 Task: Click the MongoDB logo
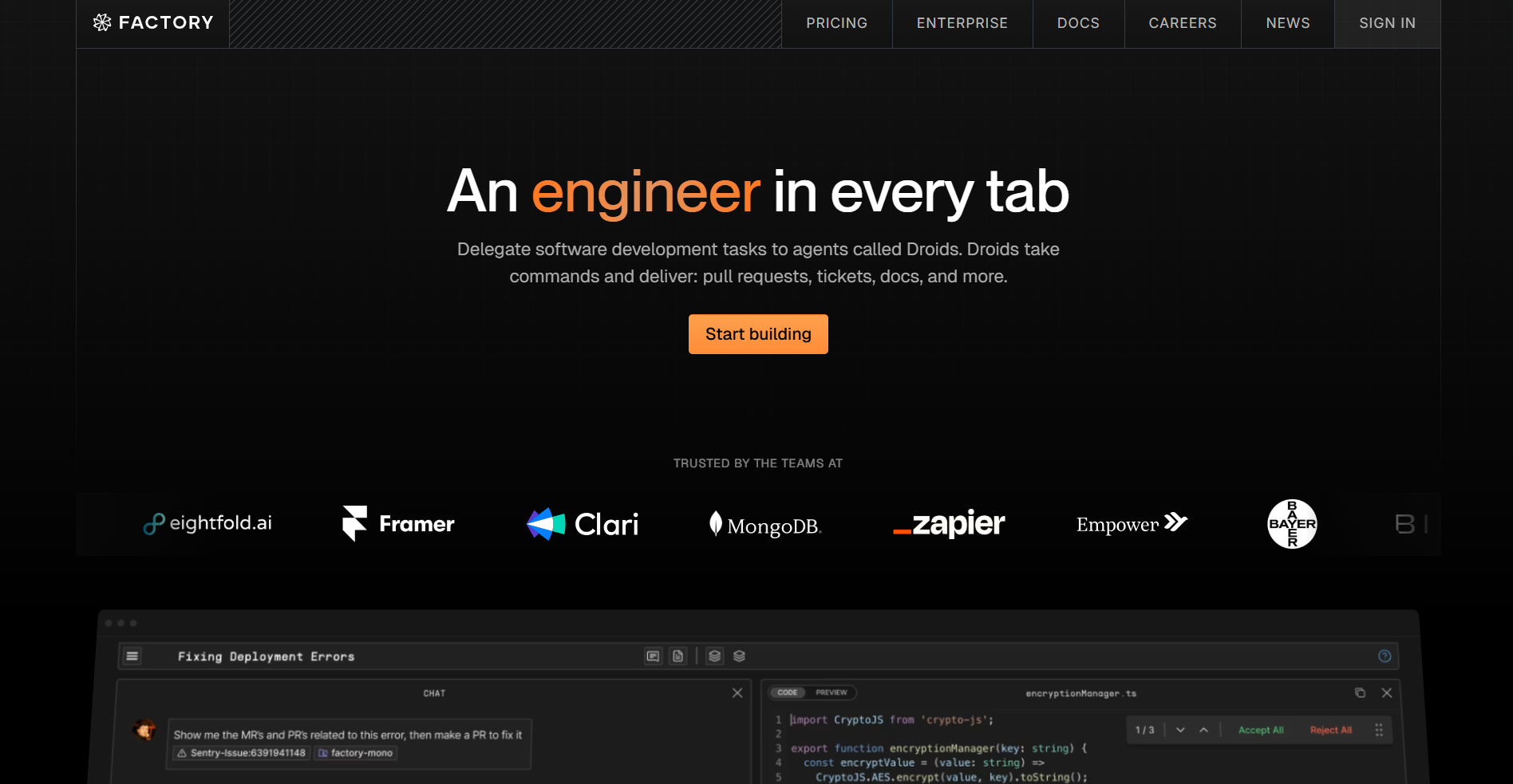(x=765, y=525)
